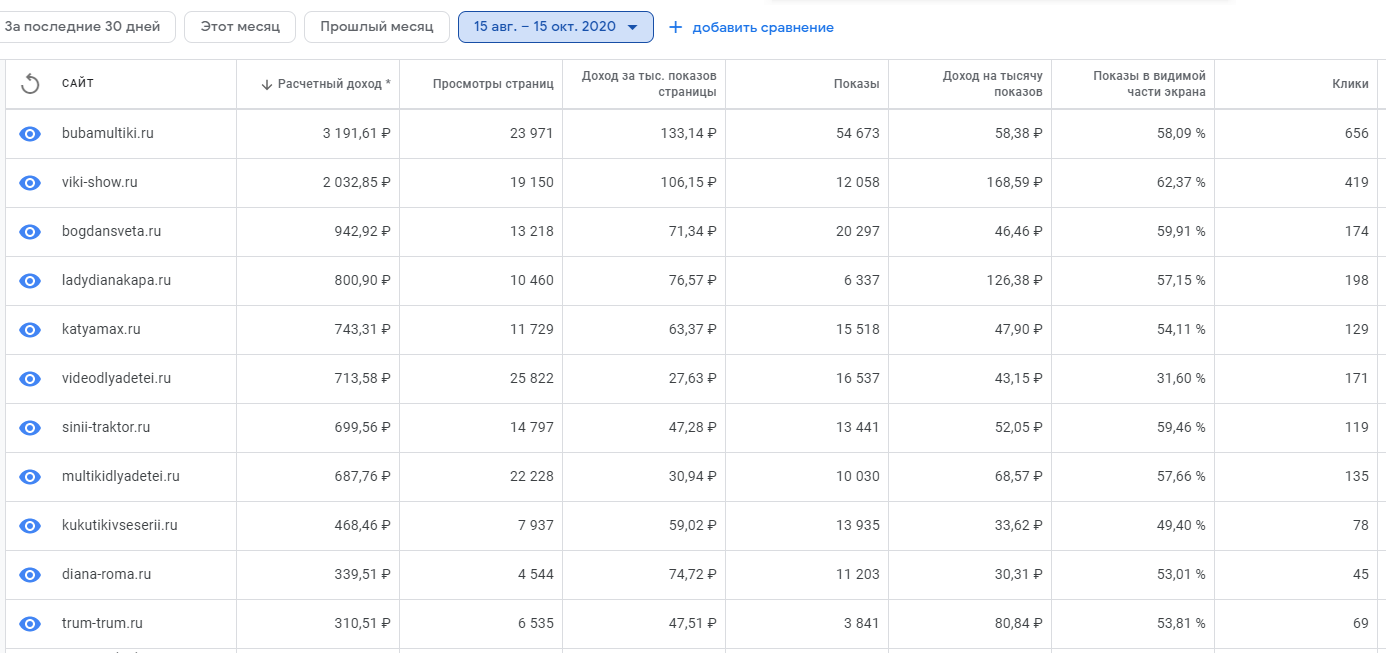Screen dimensions: 1386x653
Task: Click clicks value 45
Action: tap(1361, 574)
